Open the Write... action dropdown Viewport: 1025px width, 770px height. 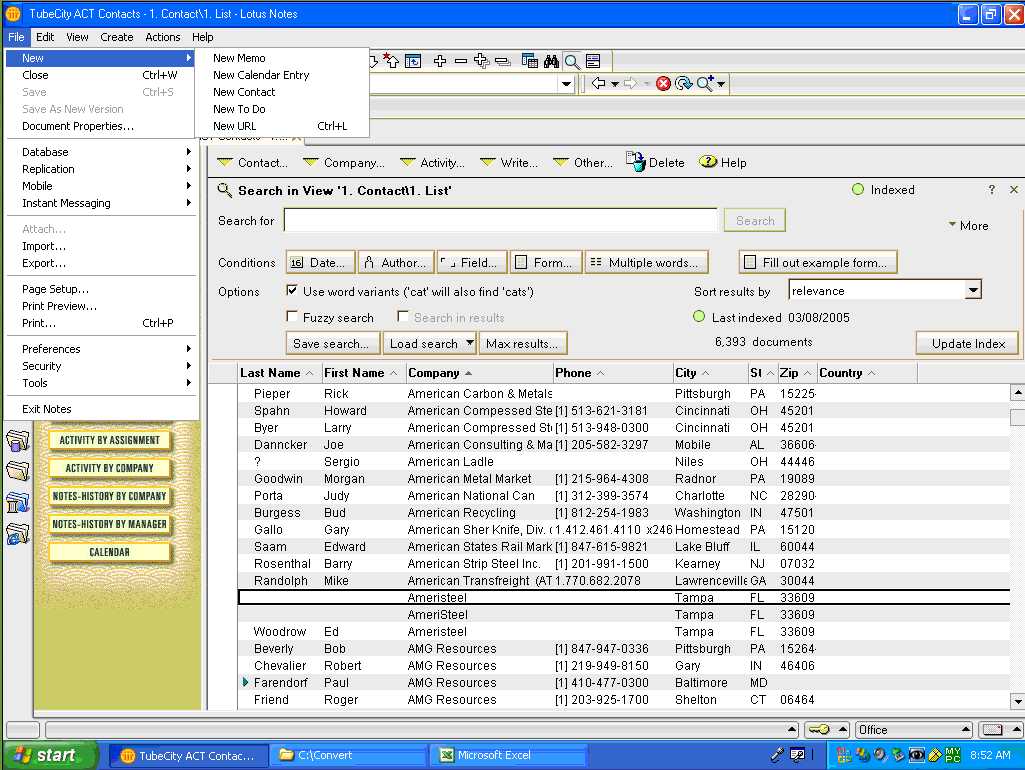coord(509,162)
